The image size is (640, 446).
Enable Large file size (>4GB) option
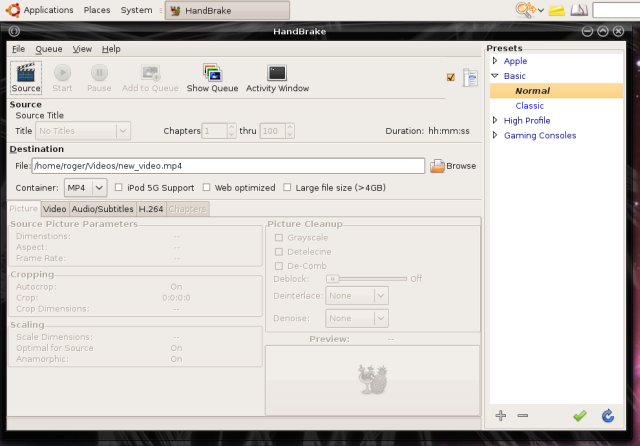tap(287, 187)
